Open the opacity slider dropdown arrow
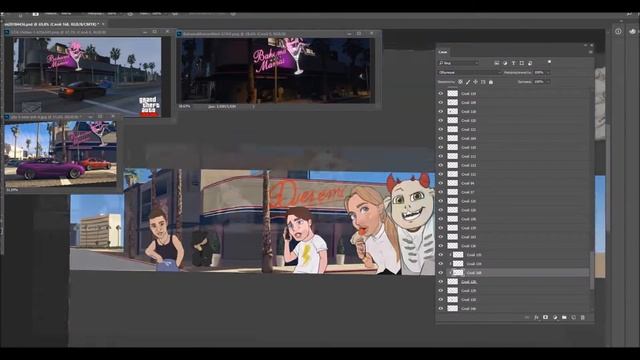Image resolution: width=640 pixels, height=360 pixels. pos(548,72)
